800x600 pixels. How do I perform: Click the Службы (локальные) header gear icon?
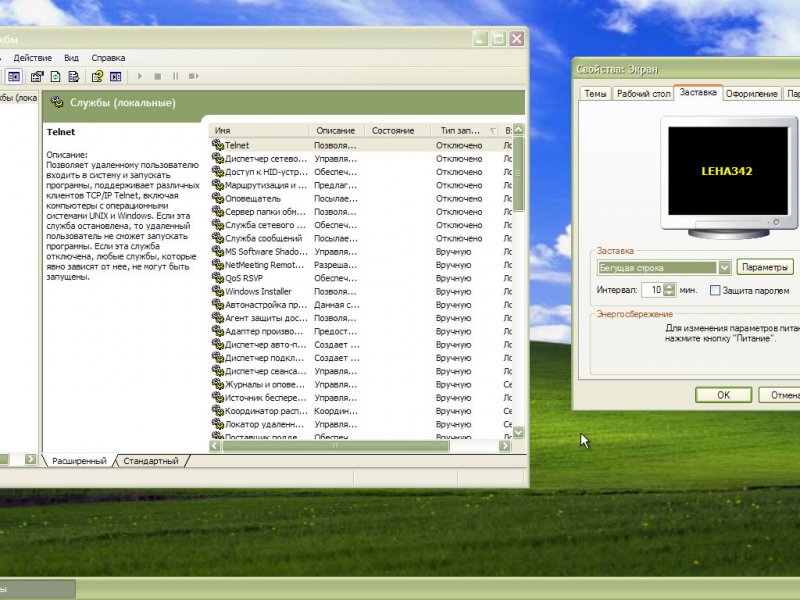click(x=57, y=103)
